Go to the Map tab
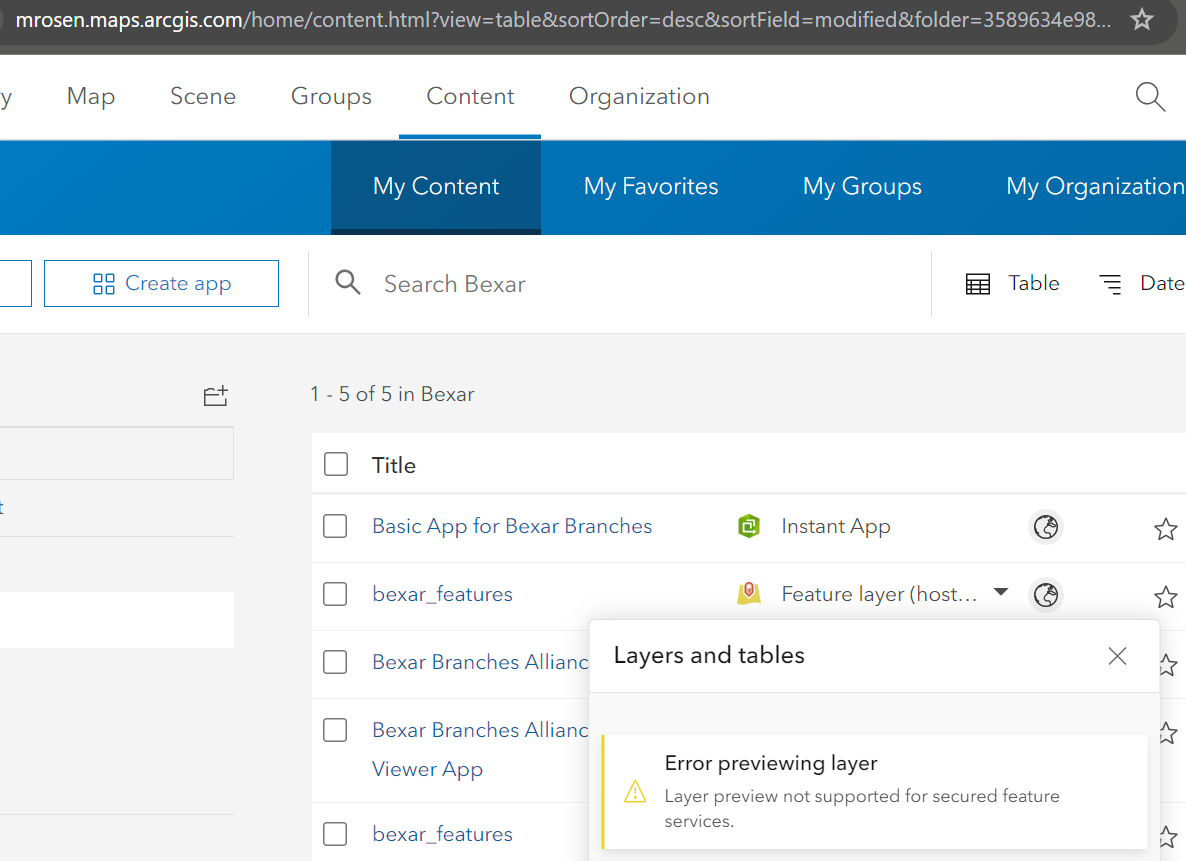This screenshot has height=861, width=1186. (91, 96)
